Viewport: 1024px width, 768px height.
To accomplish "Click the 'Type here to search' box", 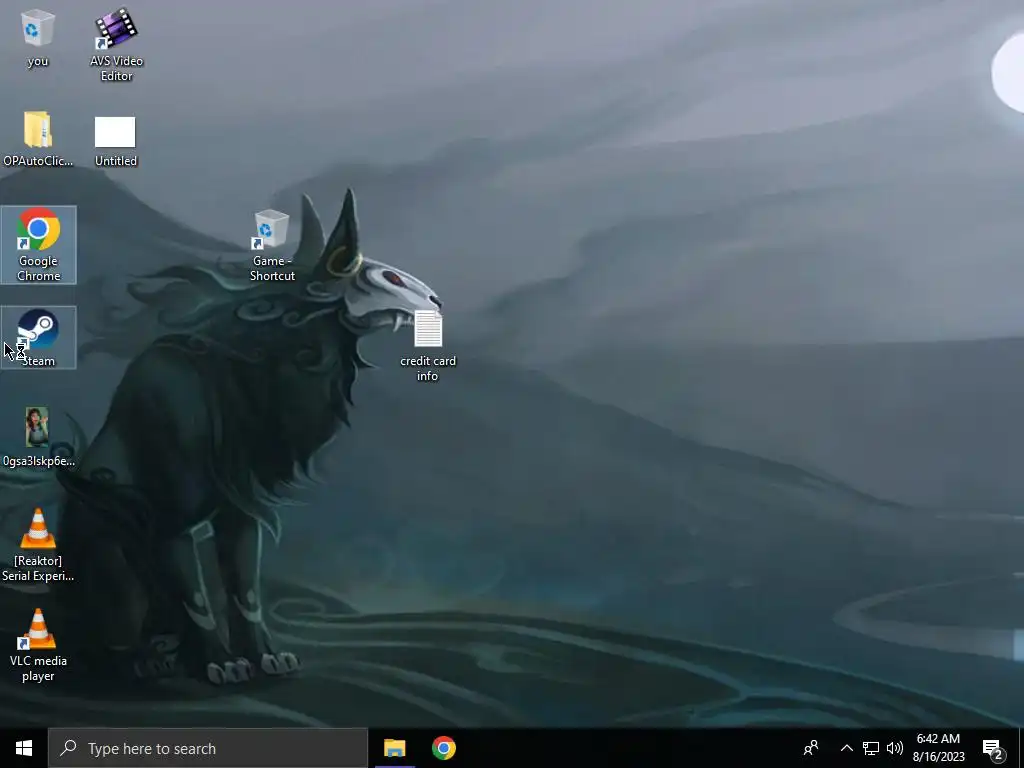I will [208, 748].
